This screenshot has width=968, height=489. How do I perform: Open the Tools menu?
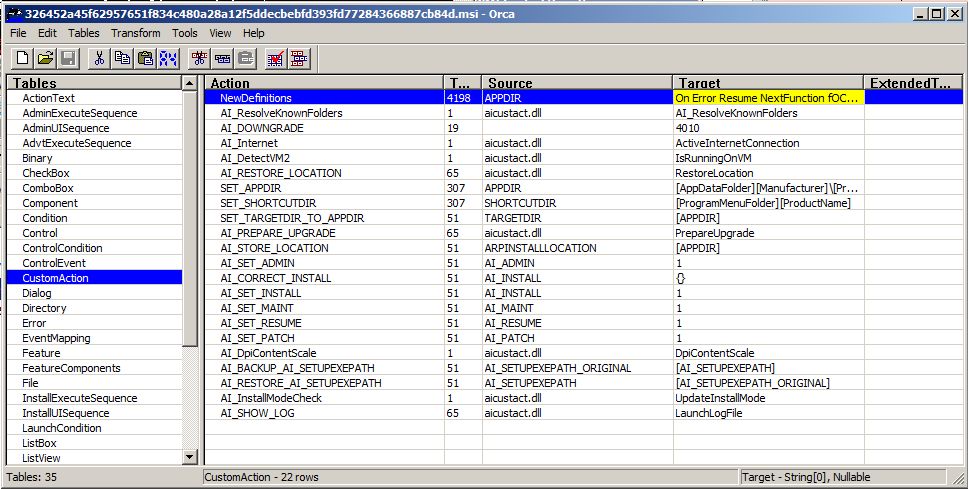click(185, 33)
